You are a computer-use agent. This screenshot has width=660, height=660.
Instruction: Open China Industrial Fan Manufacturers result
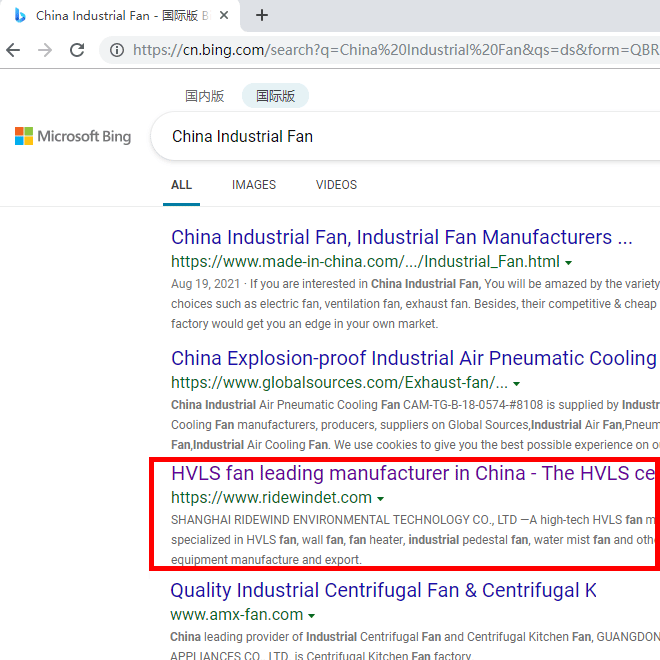tap(402, 237)
